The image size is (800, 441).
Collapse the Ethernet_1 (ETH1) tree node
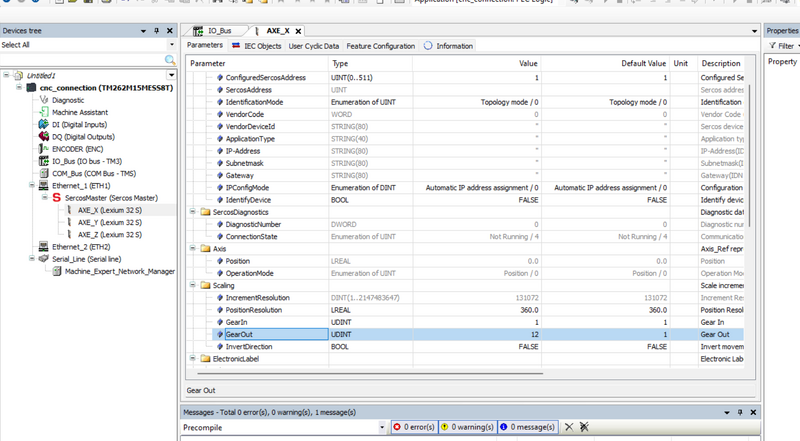[30, 185]
